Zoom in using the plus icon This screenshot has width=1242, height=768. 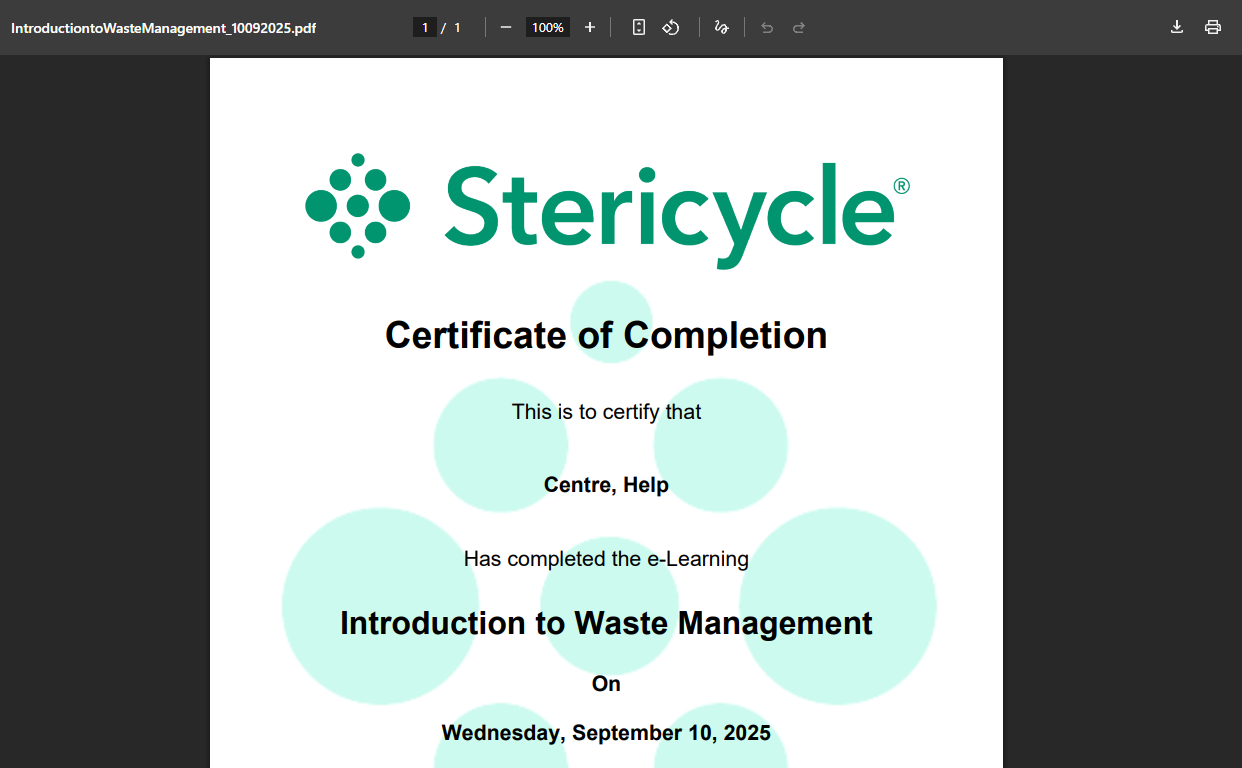(589, 27)
